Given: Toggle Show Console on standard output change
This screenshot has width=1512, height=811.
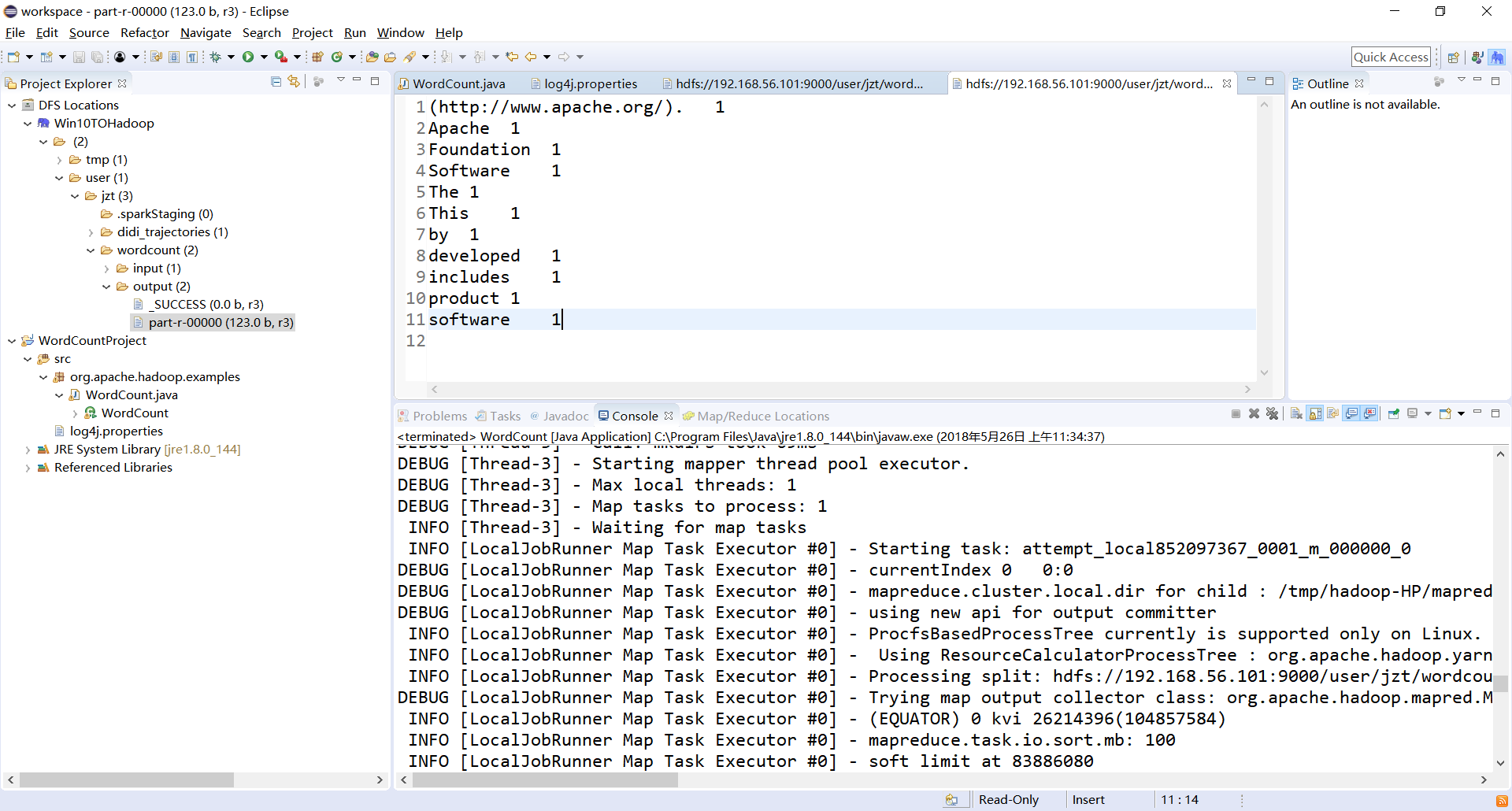Looking at the screenshot, I should point(1352,413).
